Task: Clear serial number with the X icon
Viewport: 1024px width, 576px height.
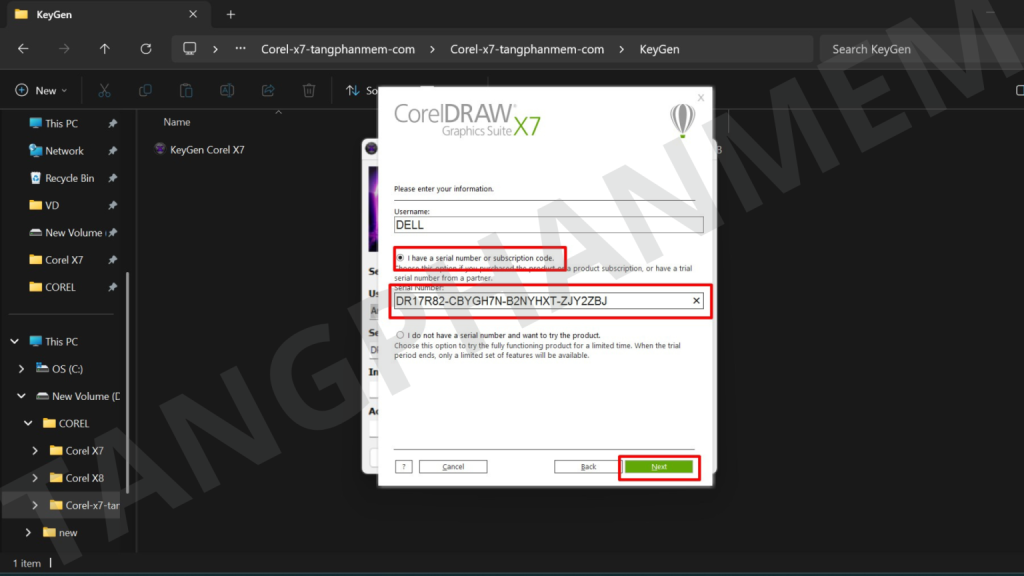Action: (x=696, y=301)
